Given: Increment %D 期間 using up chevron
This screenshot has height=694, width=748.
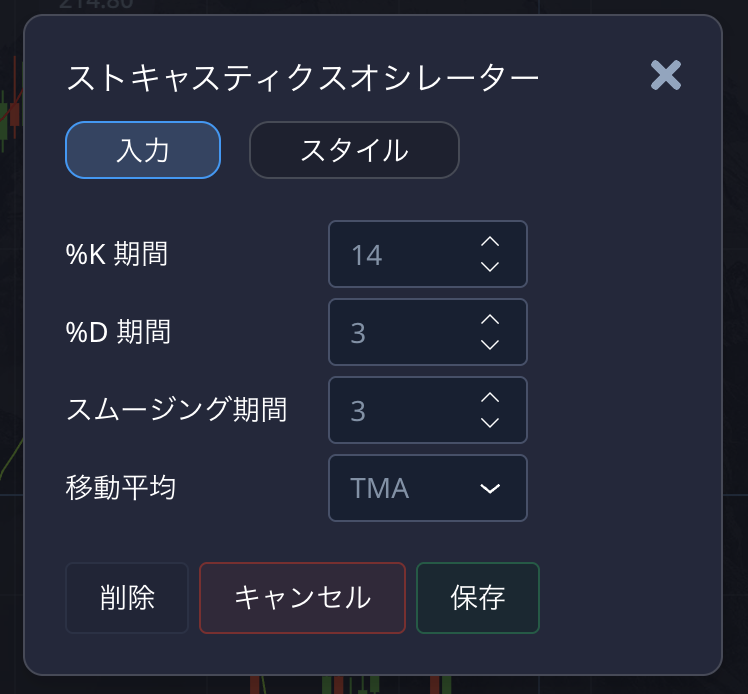Looking at the screenshot, I should click(489, 320).
